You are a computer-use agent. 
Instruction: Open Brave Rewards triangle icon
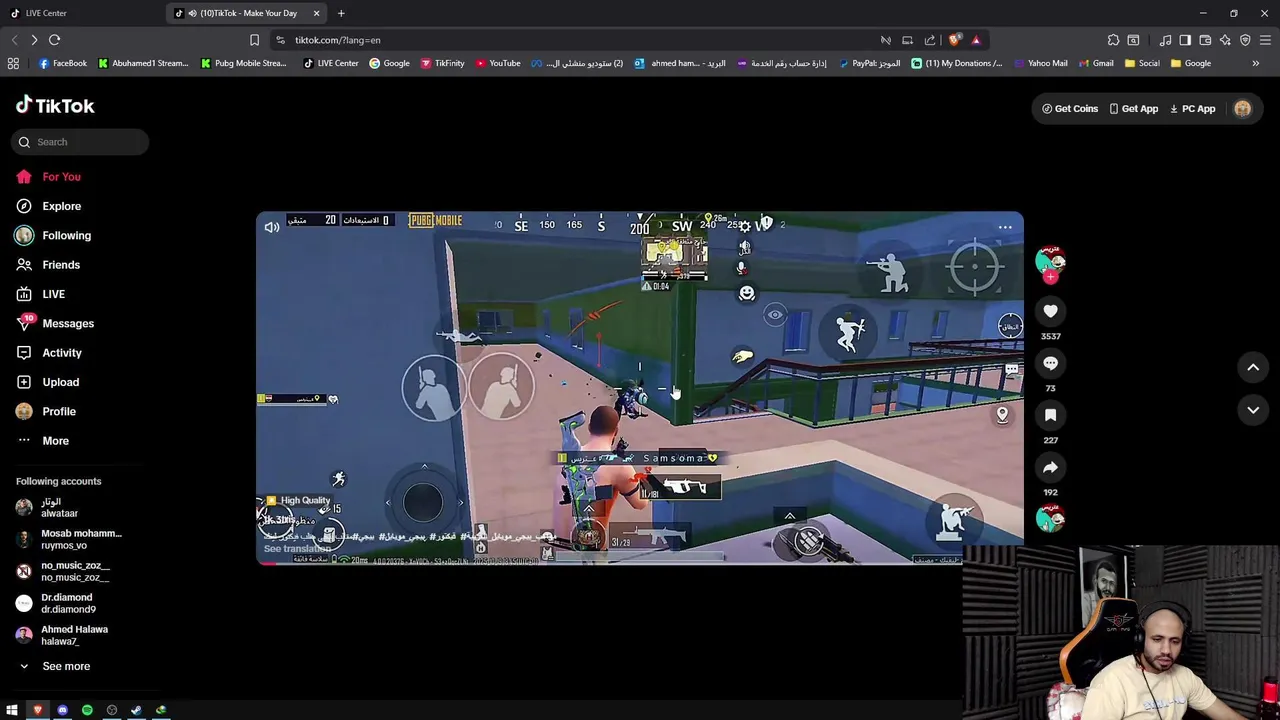tap(976, 40)
